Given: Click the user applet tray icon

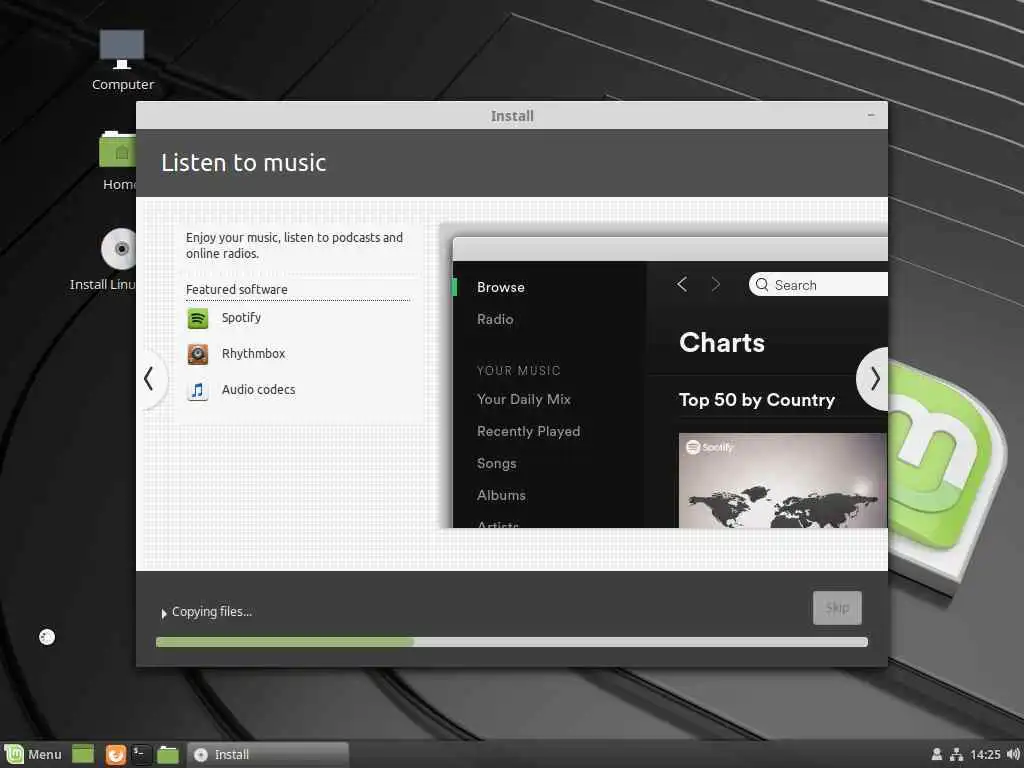Looking at the screenshot, I should [x=936, y=754].
